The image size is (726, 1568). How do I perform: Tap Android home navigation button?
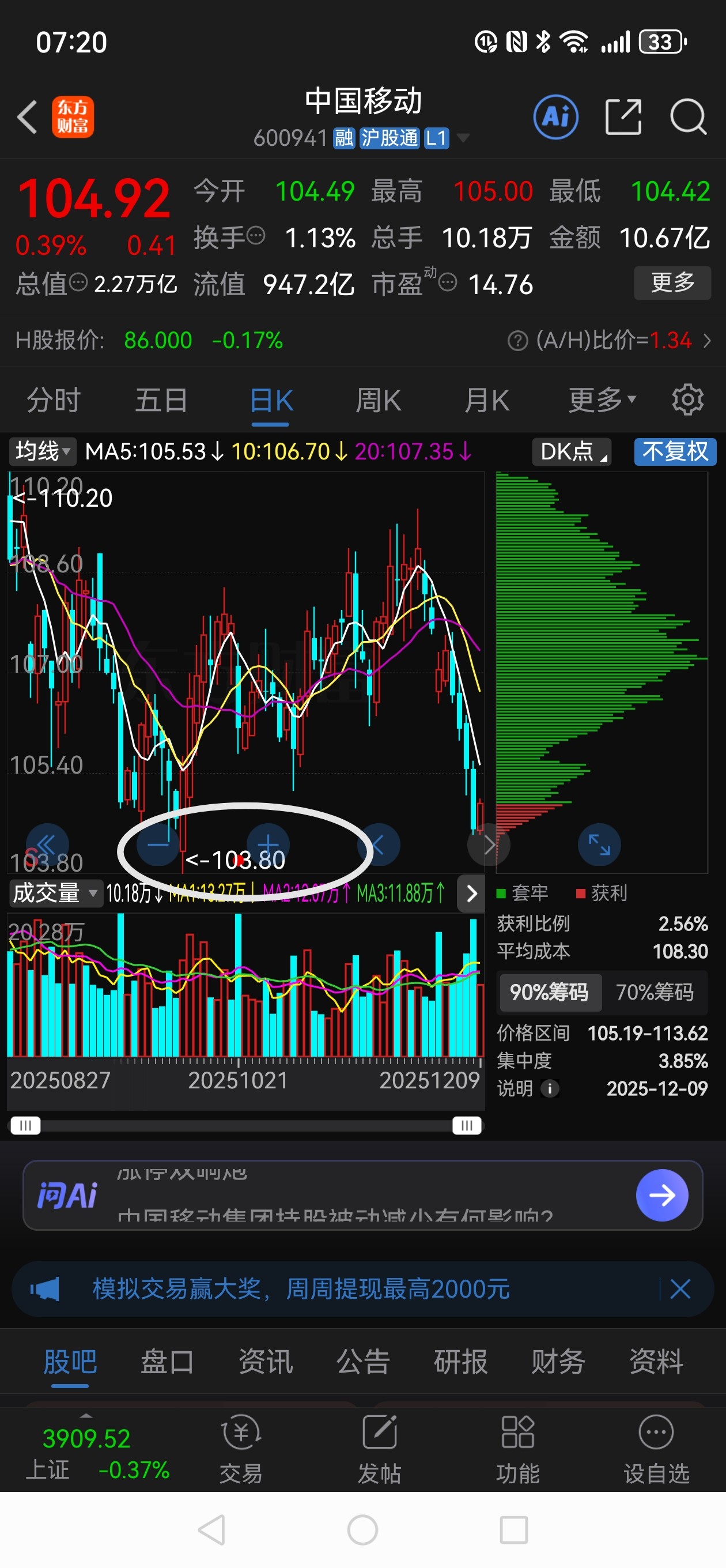362,1531
